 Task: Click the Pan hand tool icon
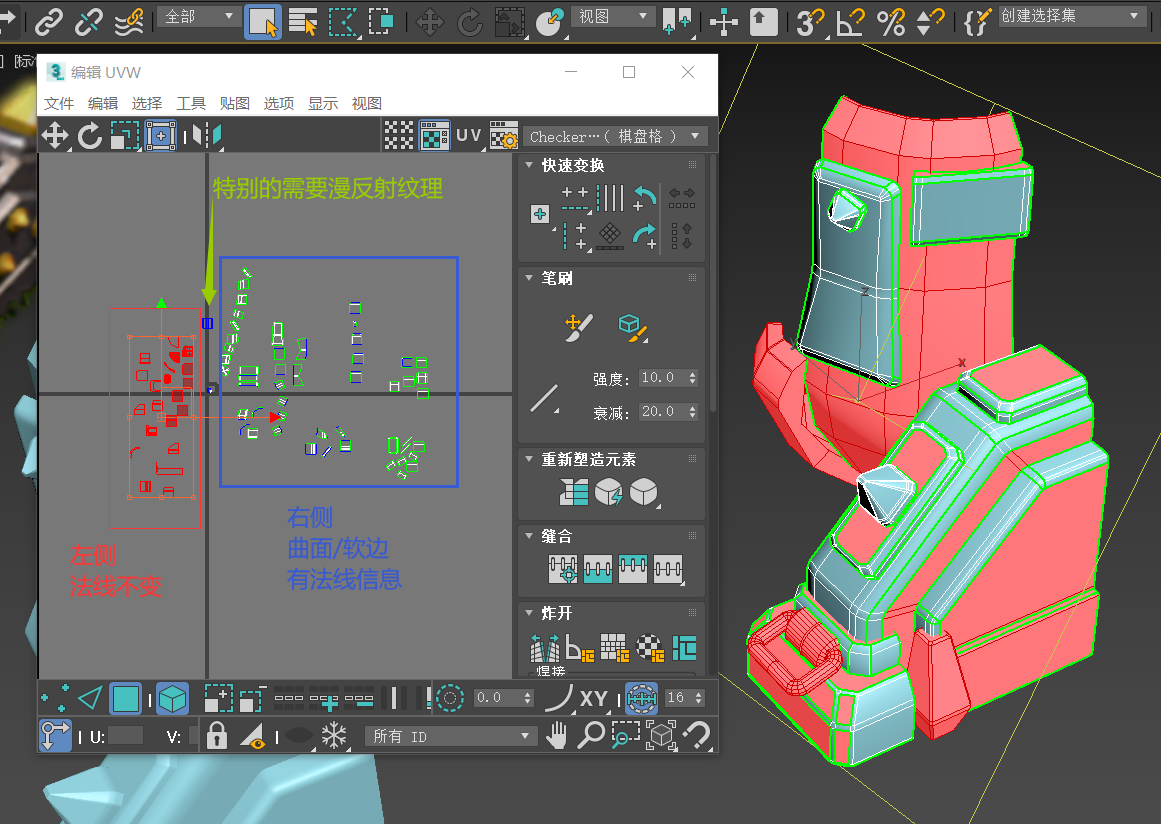click(557, 736)
